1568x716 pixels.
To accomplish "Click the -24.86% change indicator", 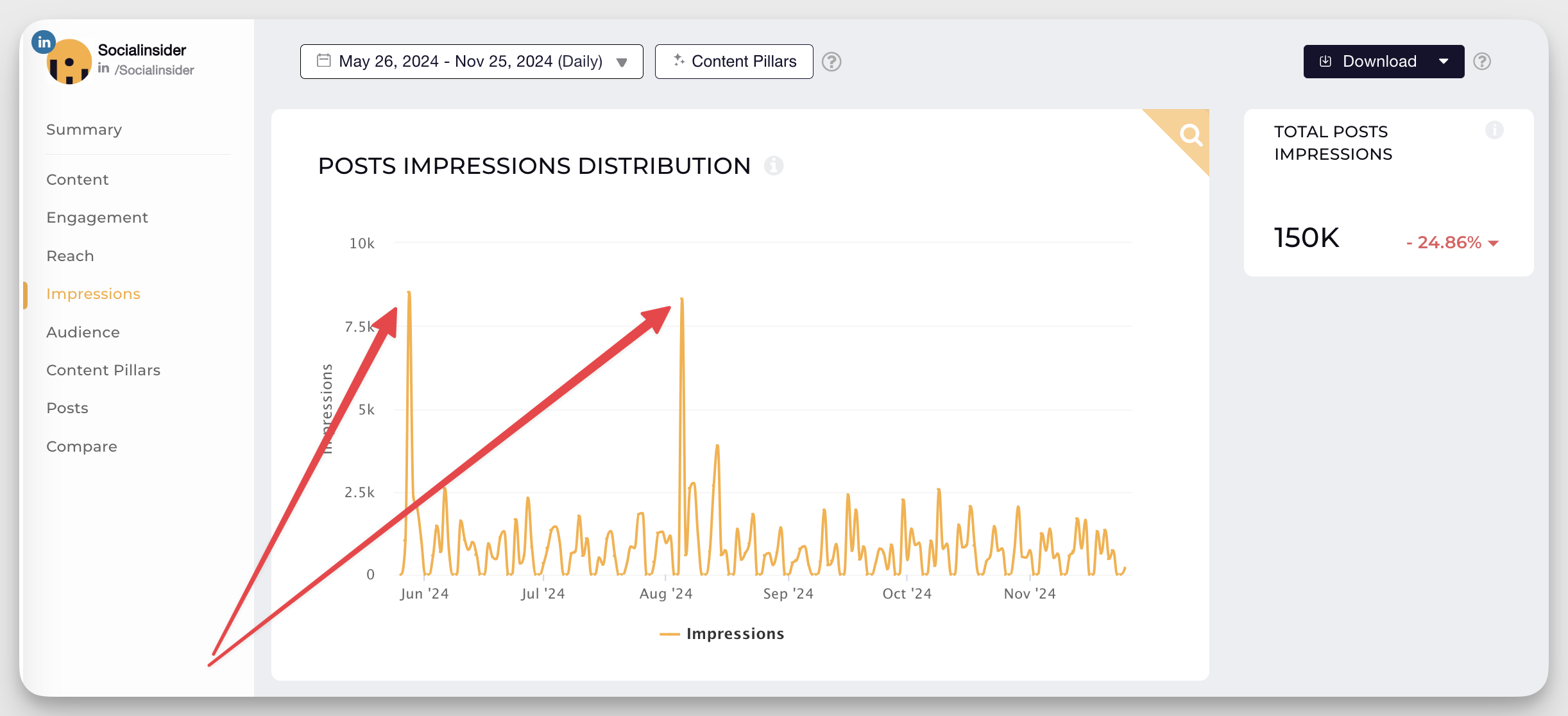I will pyautogui.click(x=1452, y=243).
